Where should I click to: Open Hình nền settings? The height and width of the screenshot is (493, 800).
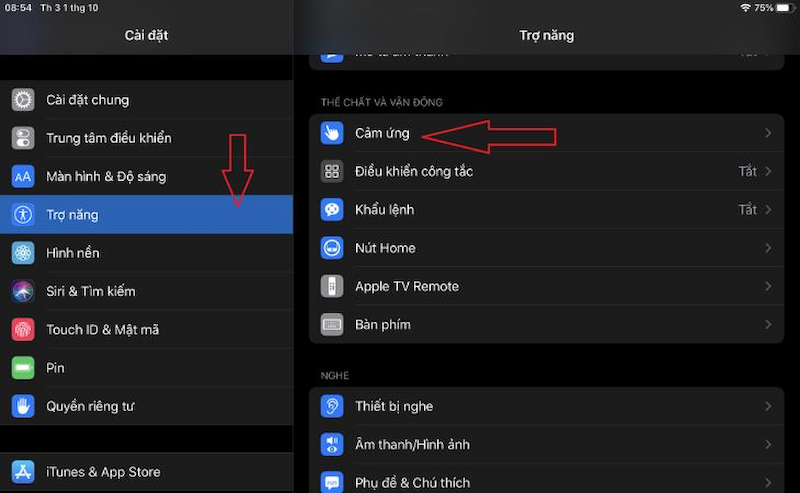pyautogui.click(x=146, y=253)
